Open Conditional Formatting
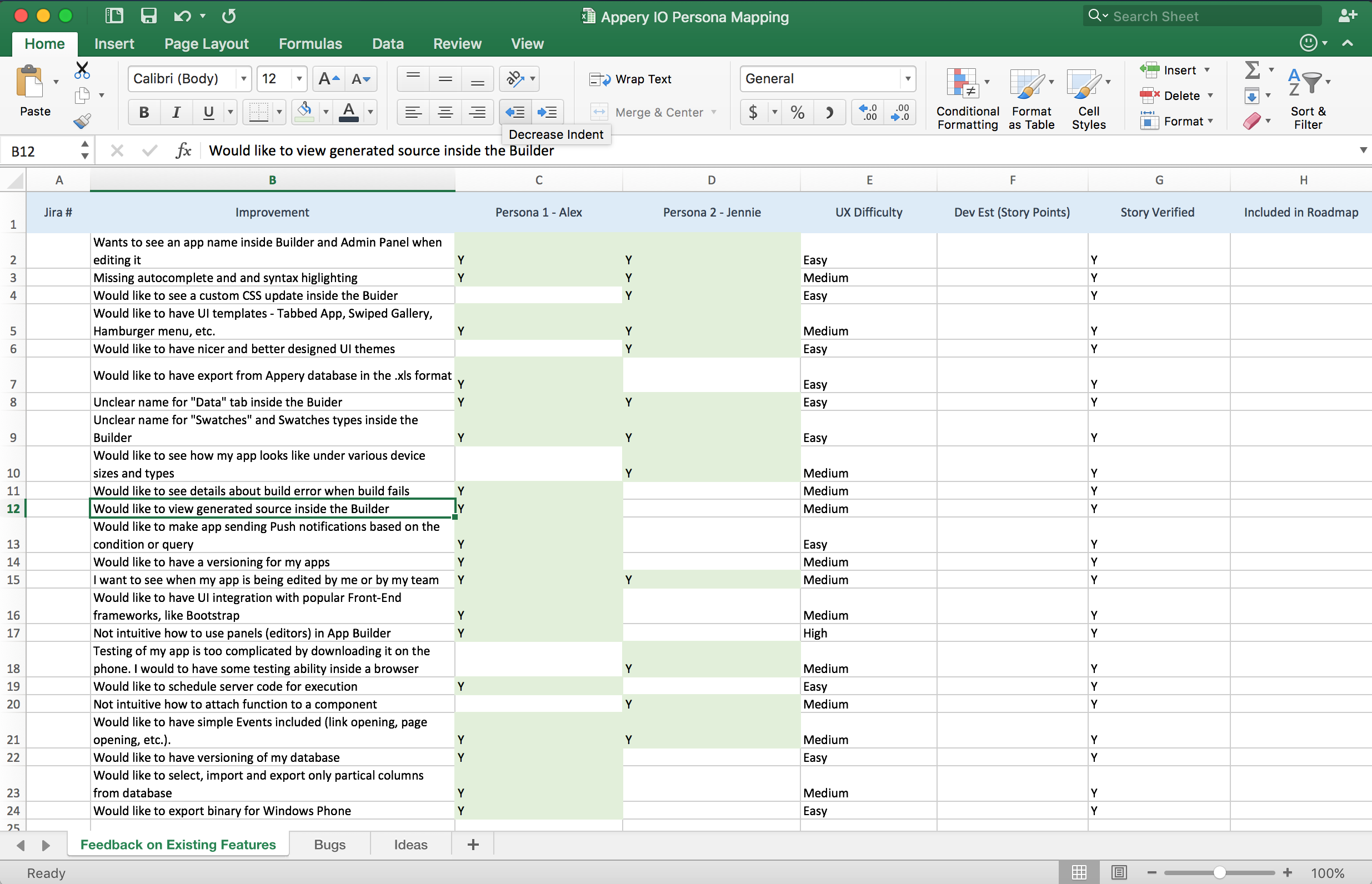 click(x=968, y=99)
